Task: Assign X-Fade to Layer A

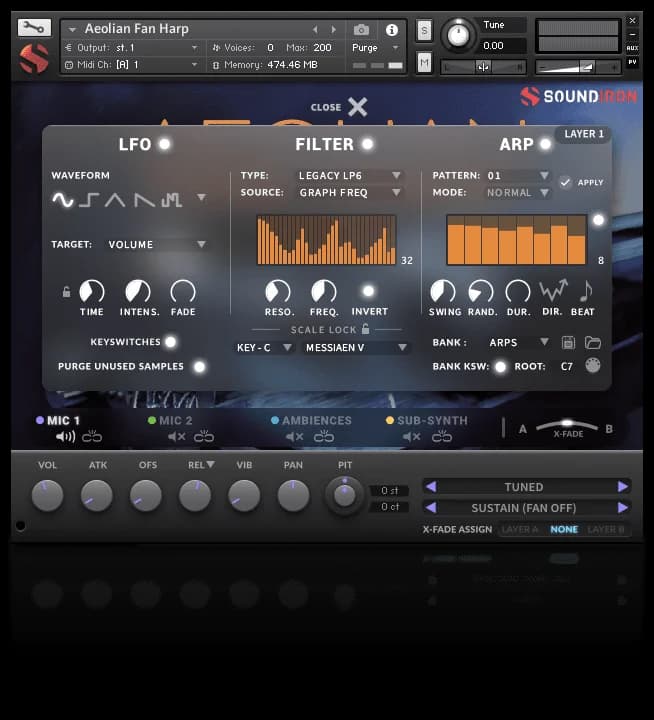Action: tap(520, 529)
